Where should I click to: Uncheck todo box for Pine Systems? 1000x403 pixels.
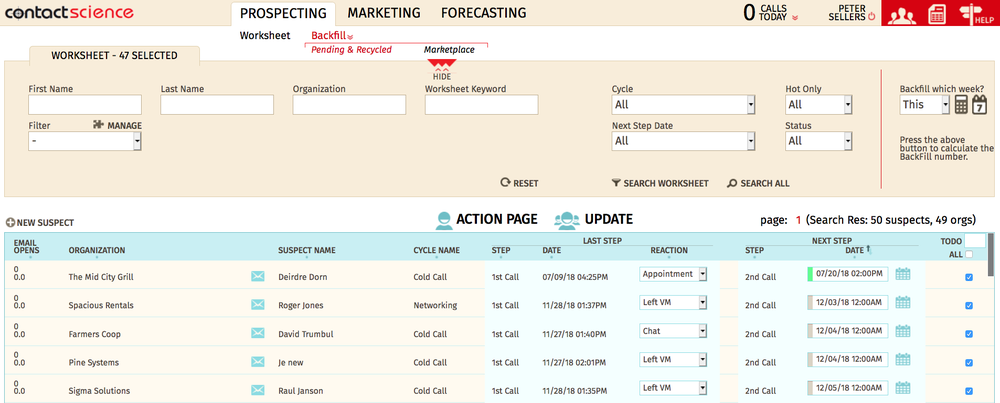[x=969, y=362]
